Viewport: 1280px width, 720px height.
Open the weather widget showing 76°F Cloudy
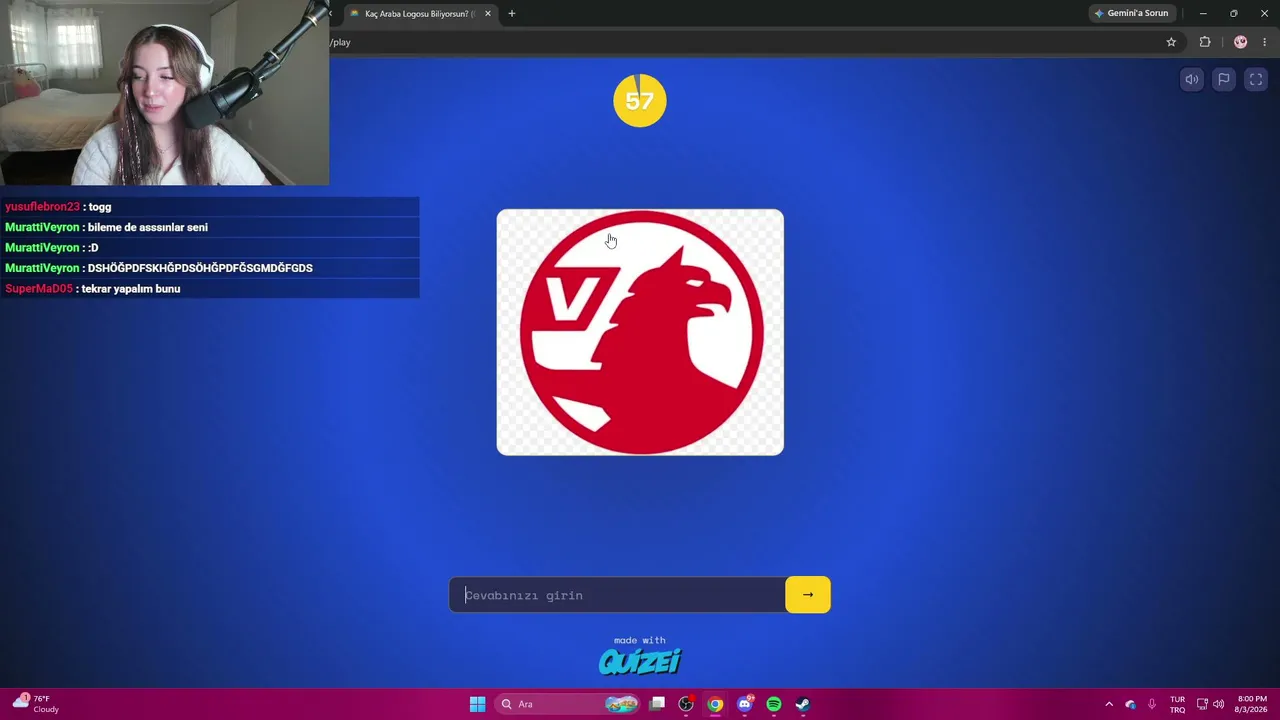(35, 704)
